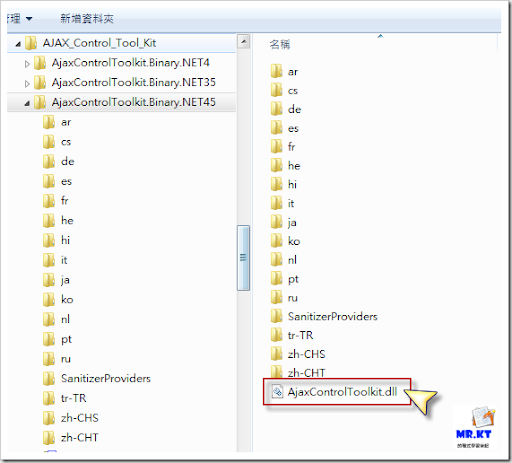The image size is (512, 463).
Task: Select the fr folder in navigation tree
Action: tap(56, 201)
